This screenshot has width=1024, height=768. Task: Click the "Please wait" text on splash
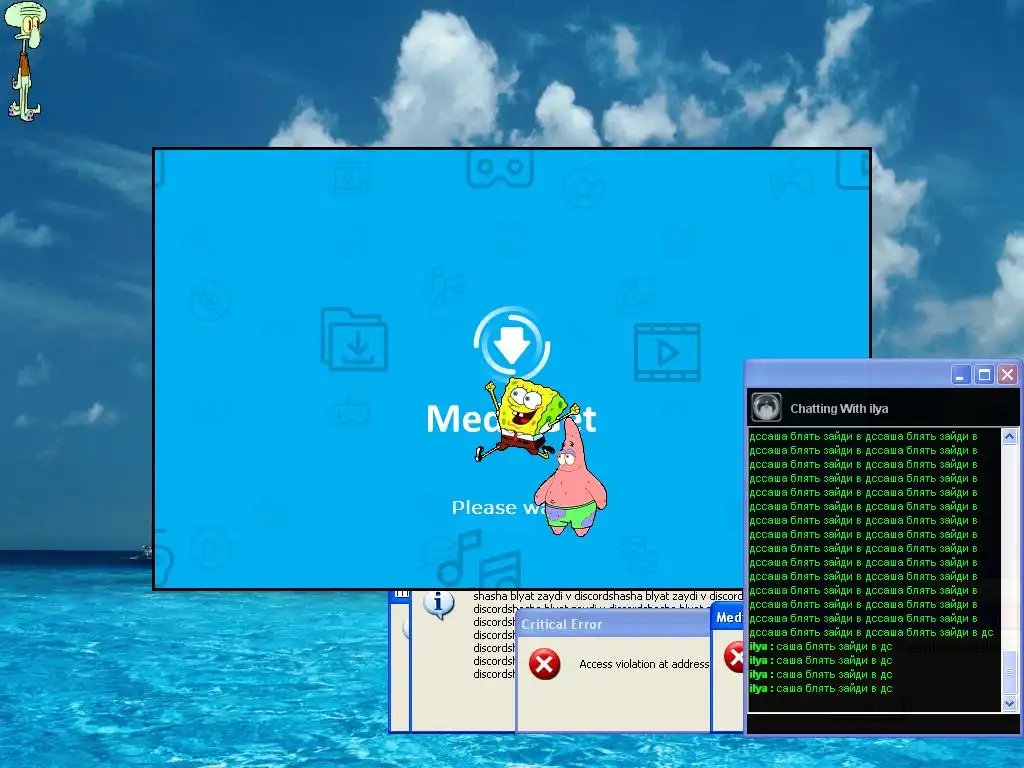pos(500,507)
